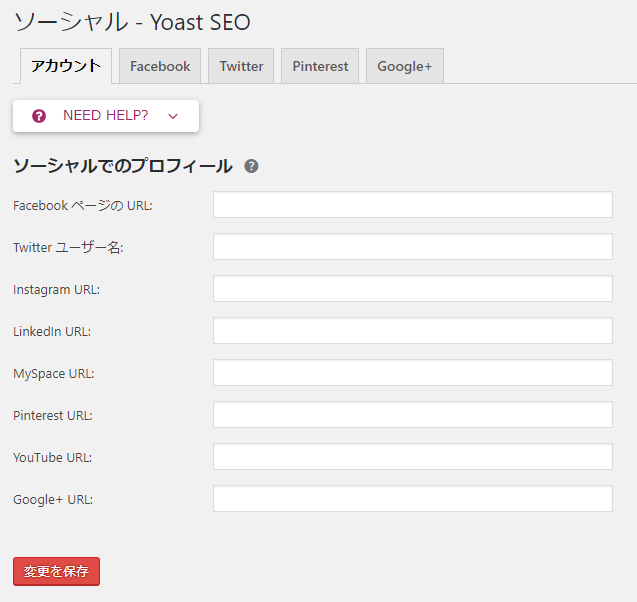Select the Pinterest tab

click(x=320, y=66)
